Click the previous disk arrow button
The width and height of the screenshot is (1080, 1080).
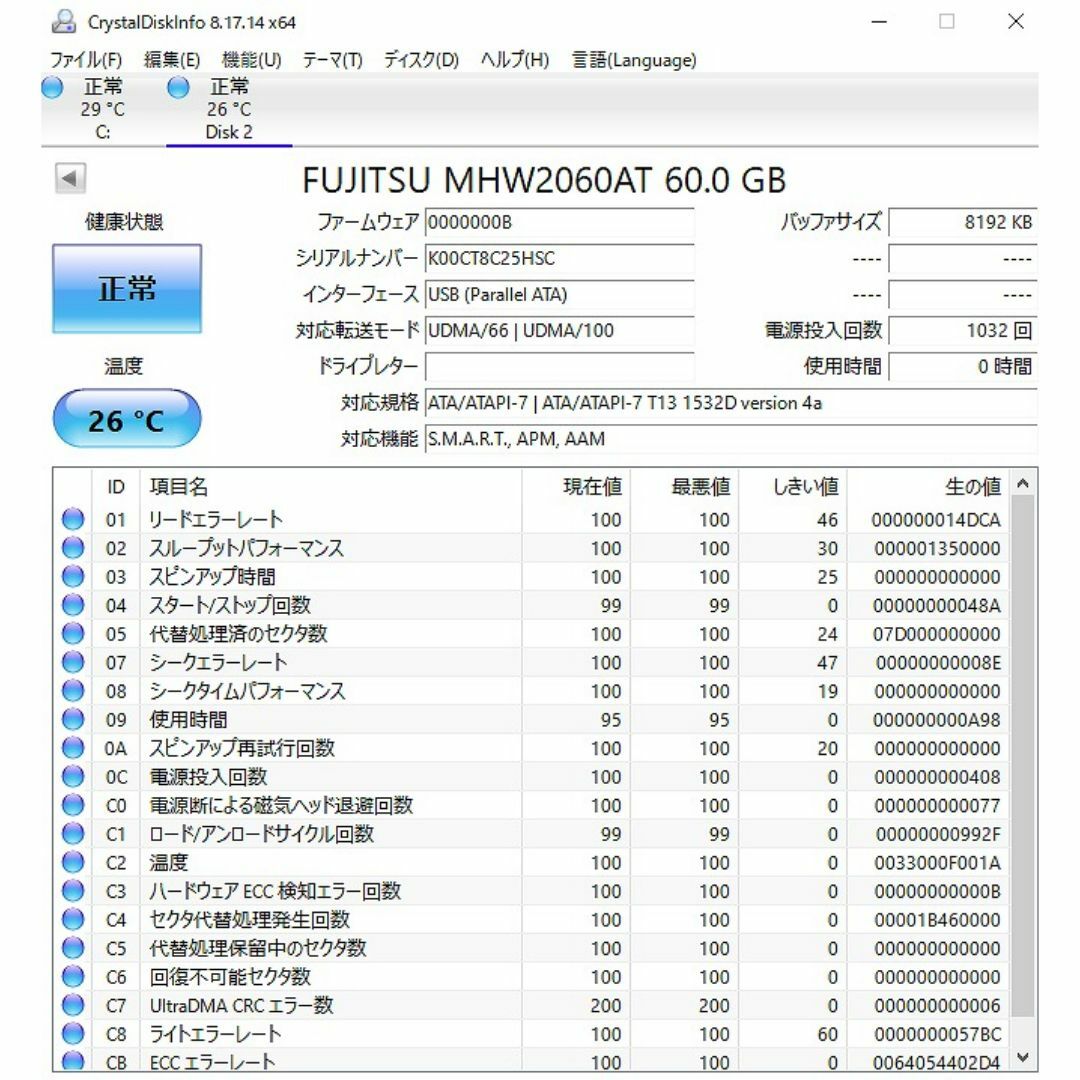(70, 178)
